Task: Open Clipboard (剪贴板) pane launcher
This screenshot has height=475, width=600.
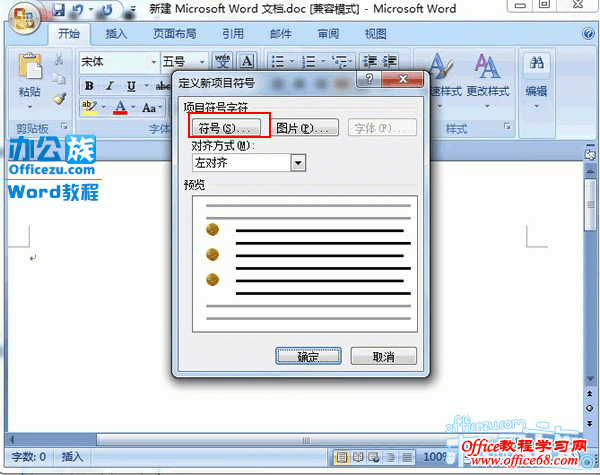Action: pyautogui.click(x=64, y=126)
